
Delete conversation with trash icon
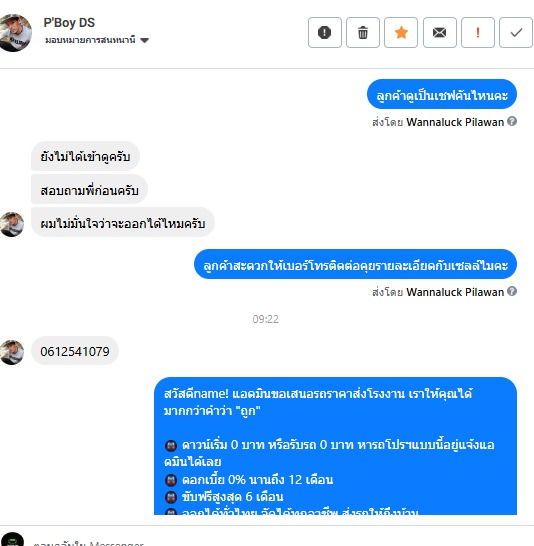(363, 32)
